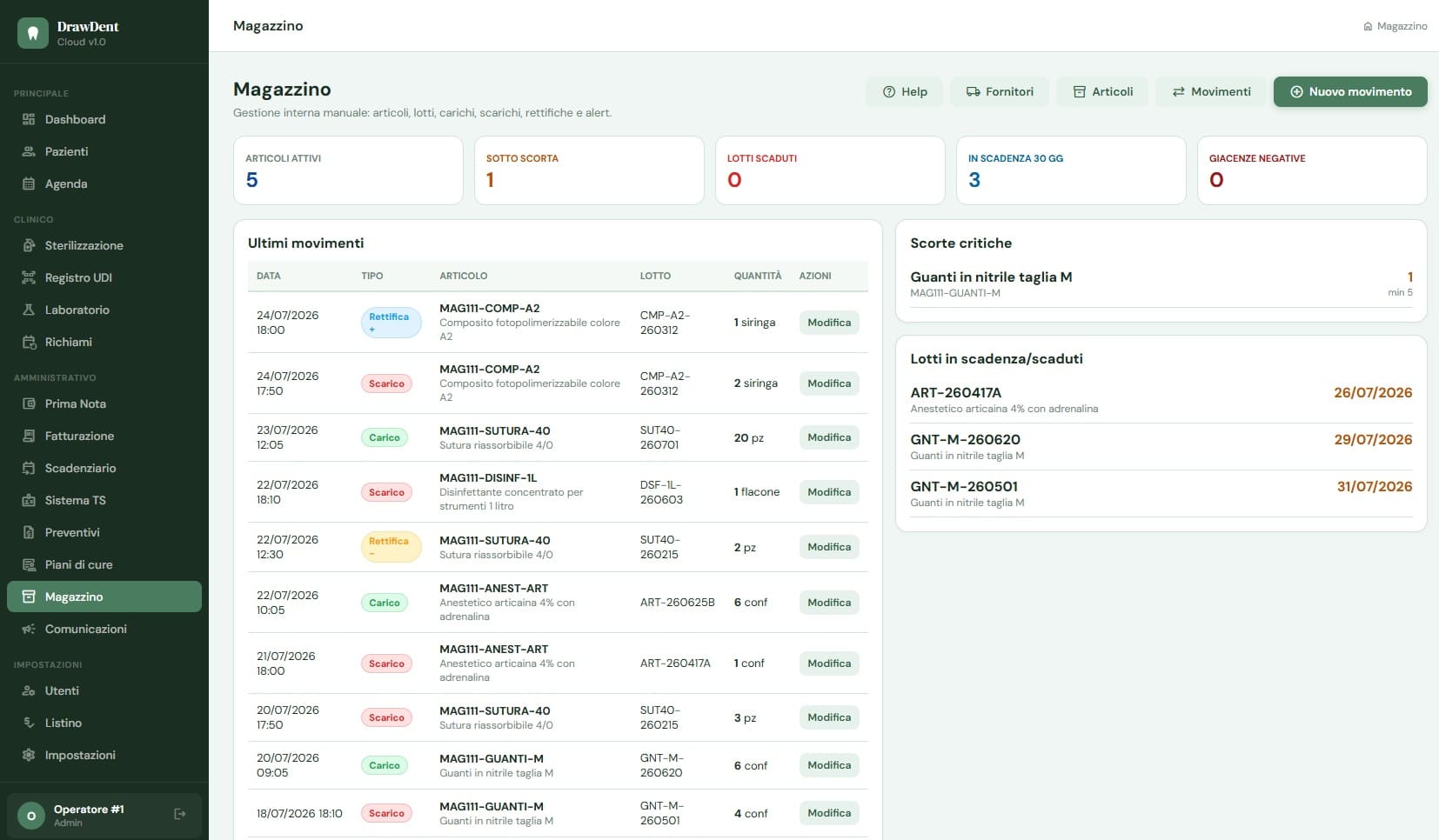
Task: Click the Sotto scorta card
Action: (x=589, y=170)
